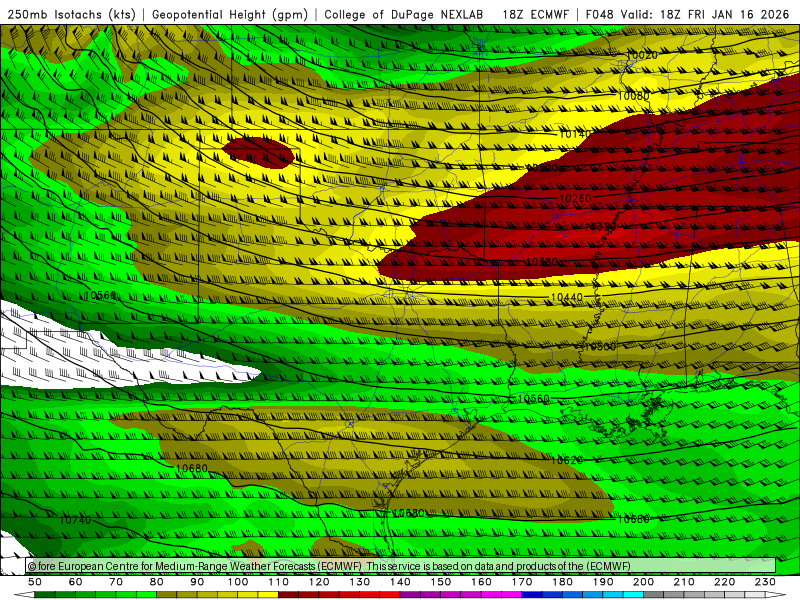This screenshot has height=600, width=800.
Task: Click the '170' value on the color scale
Action: pos(521,582)
